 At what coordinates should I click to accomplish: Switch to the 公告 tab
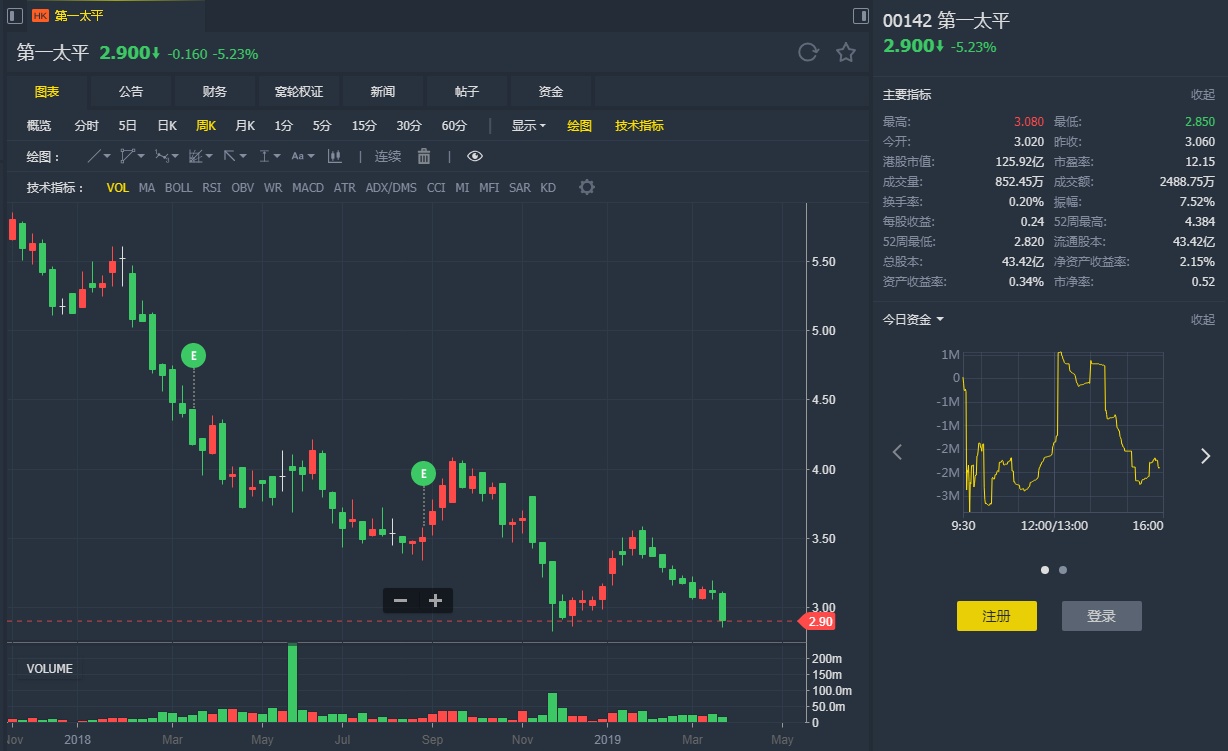pyautogui.click(x=131, y=92)
